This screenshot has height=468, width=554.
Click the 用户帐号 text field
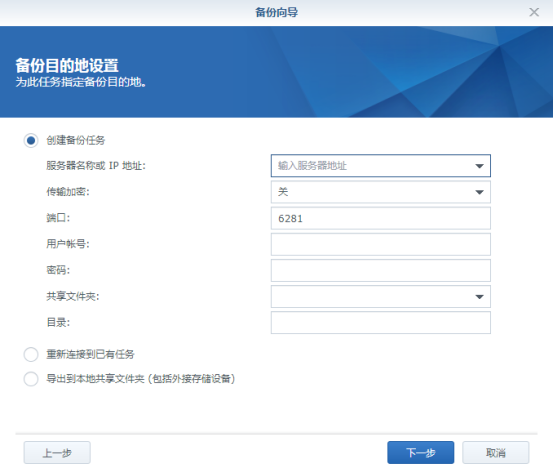click(381, 244)
